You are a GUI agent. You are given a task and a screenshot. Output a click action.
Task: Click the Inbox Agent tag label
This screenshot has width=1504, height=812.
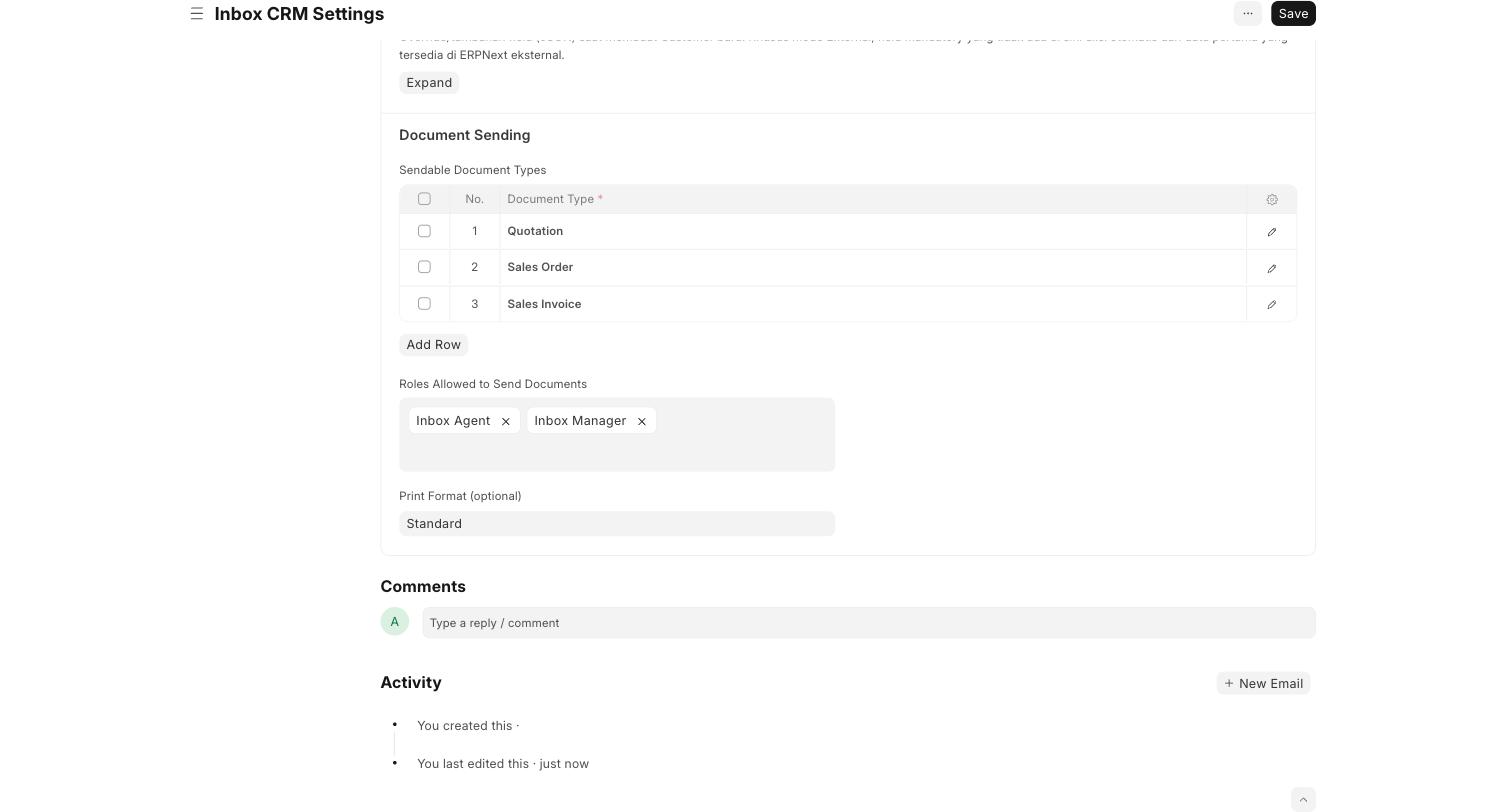click(453, 421)
